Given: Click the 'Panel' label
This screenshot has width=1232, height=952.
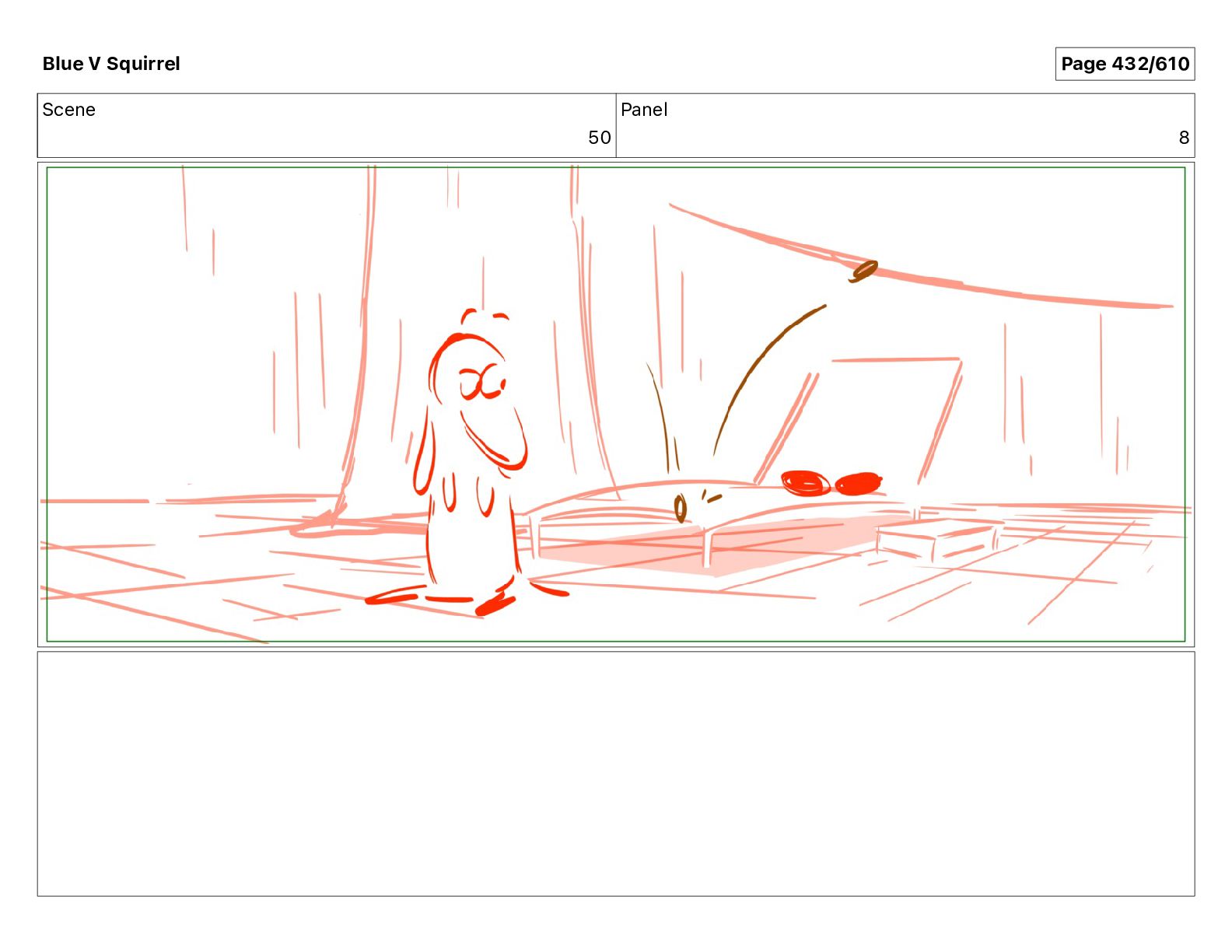Looking at the screenshot, I should pos(644,110).
